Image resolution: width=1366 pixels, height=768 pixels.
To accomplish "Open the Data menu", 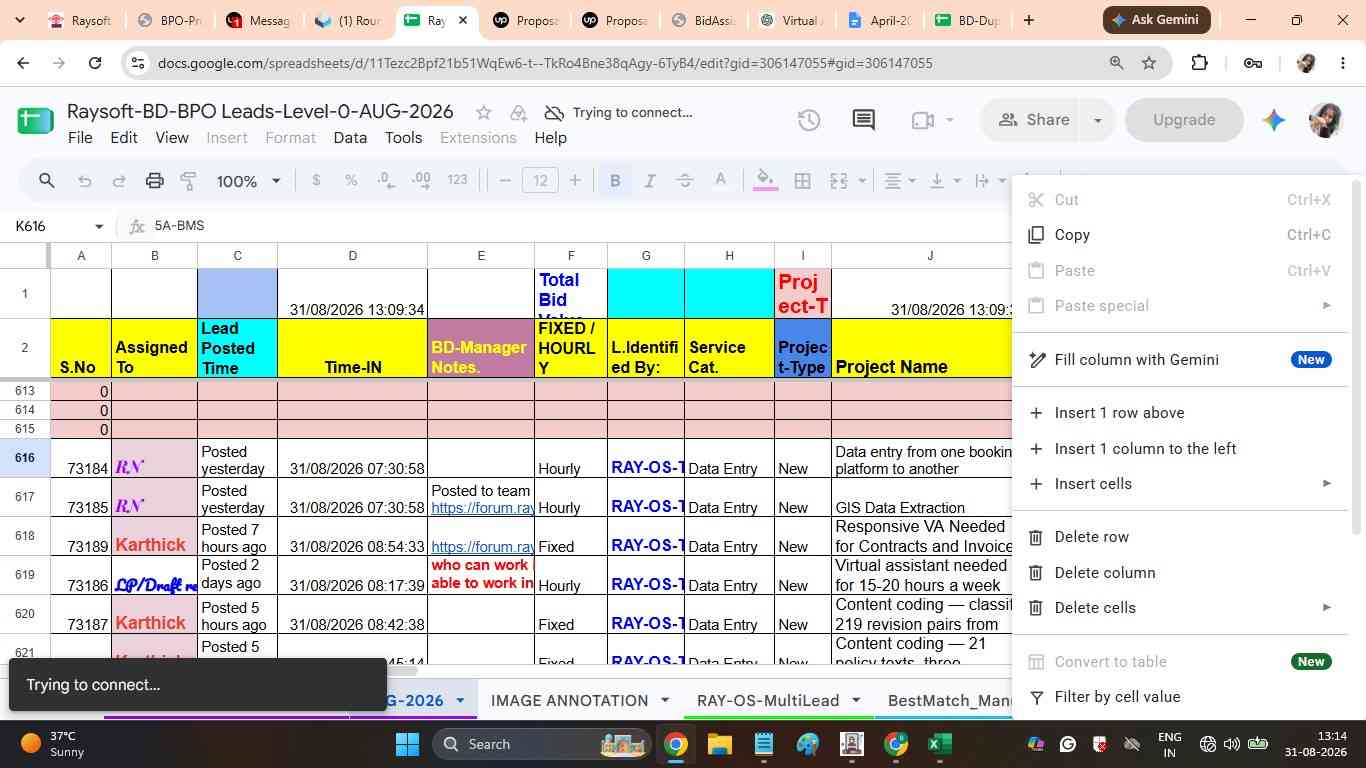I will point(350,138).
